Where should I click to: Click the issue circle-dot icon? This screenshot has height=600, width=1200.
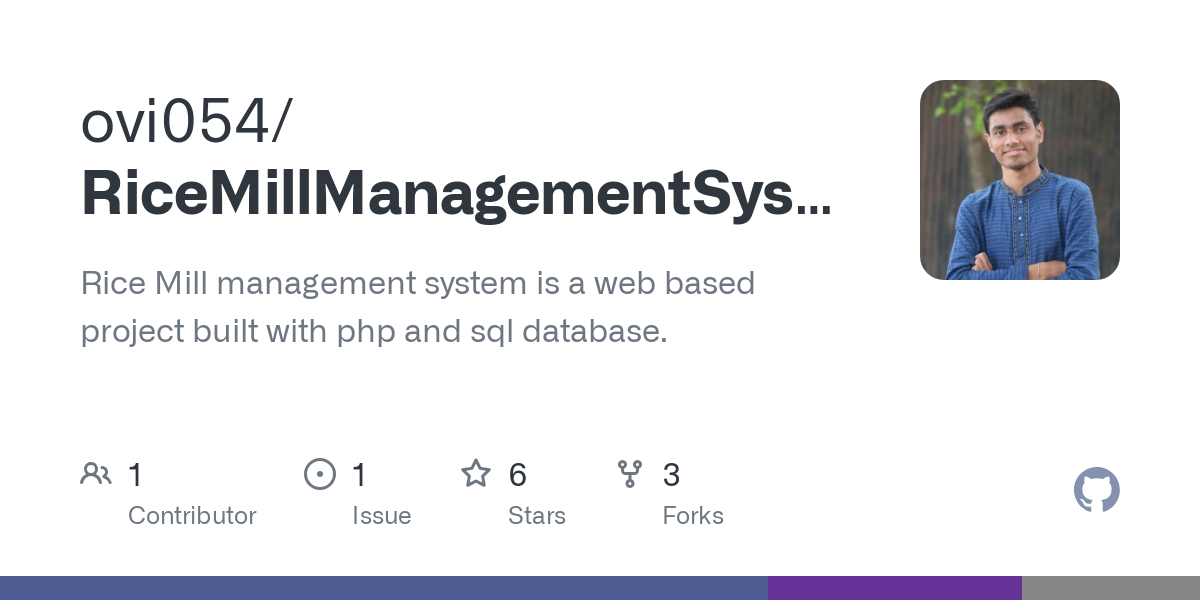pos(320,473)
